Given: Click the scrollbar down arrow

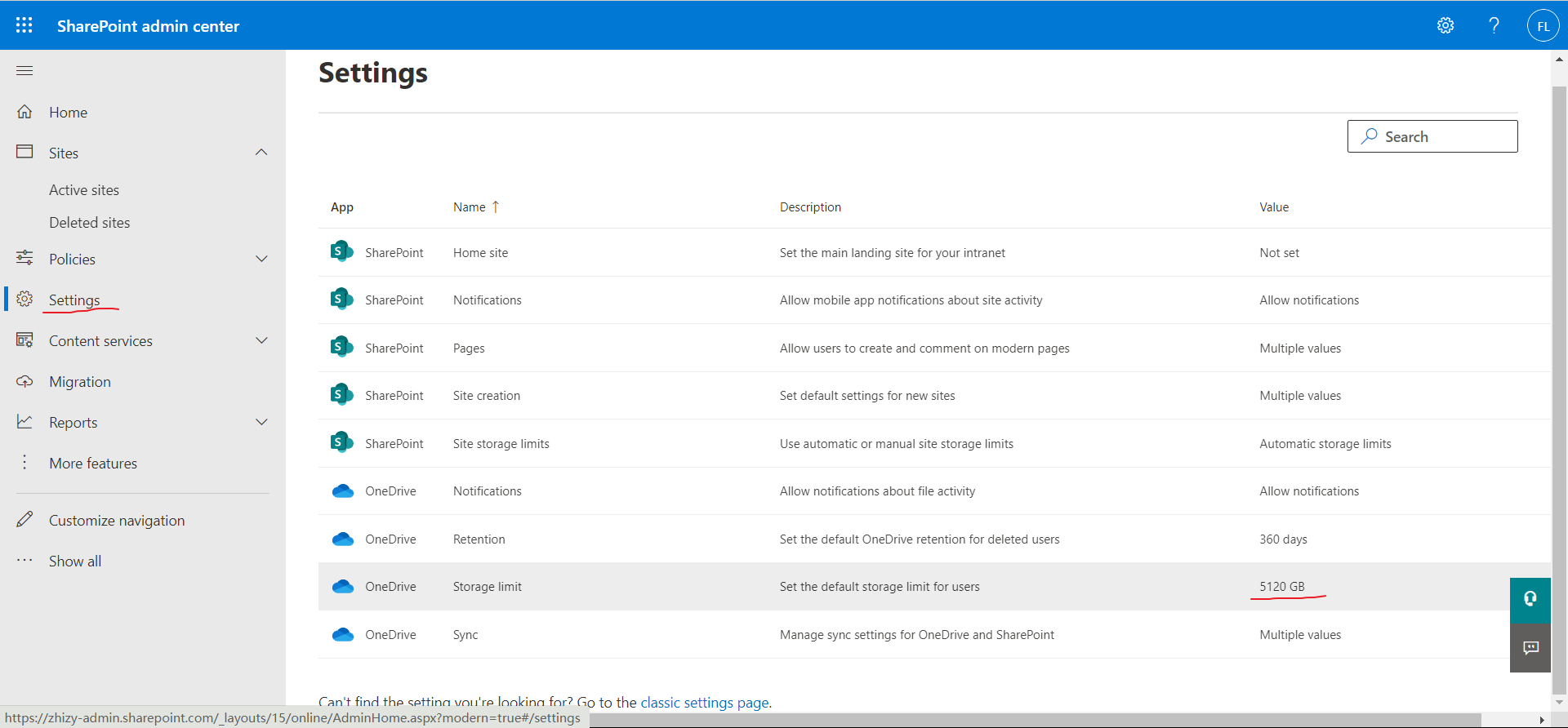Looking at the screenshot, I should 1559,701.
